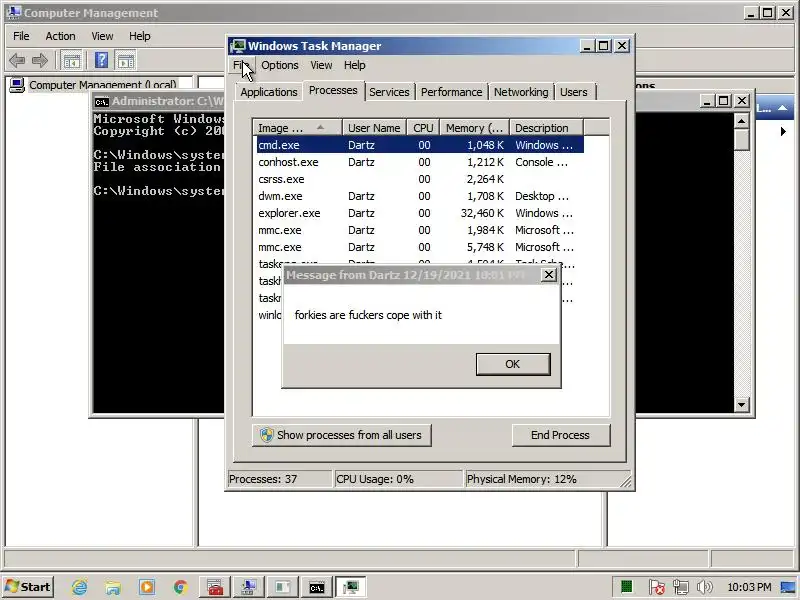This screenshot has width=800, height=600.
Task: Sort processes by Description column header
Action: click(546, 128)
